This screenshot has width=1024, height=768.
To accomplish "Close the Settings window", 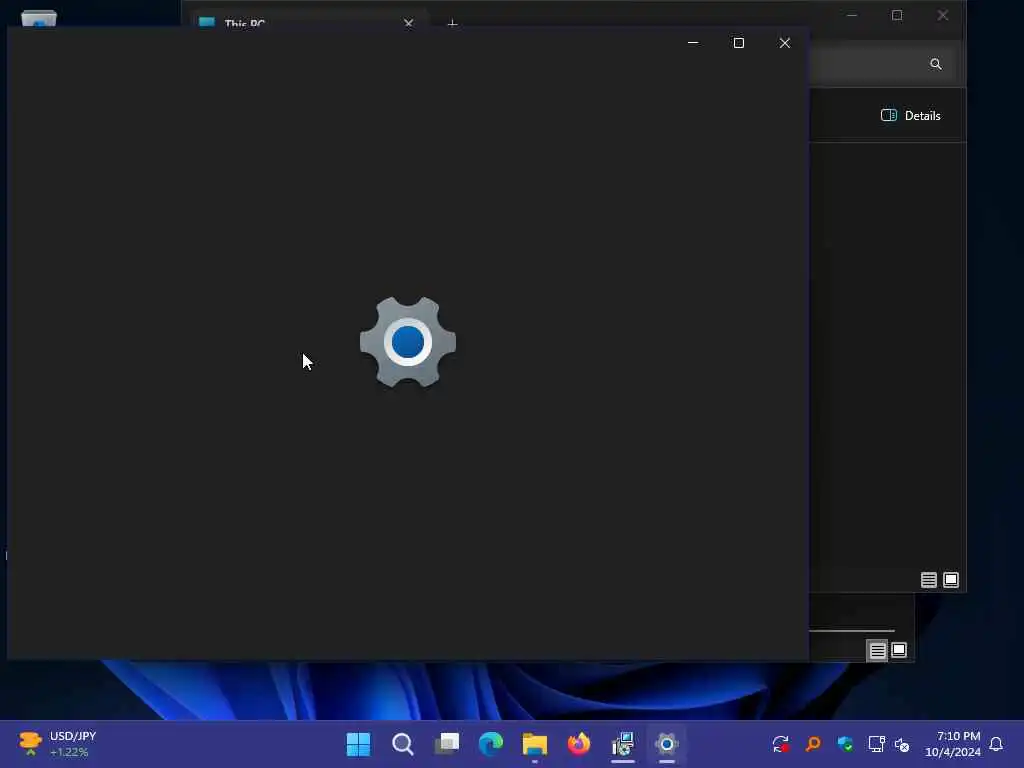I will [785, 43].
